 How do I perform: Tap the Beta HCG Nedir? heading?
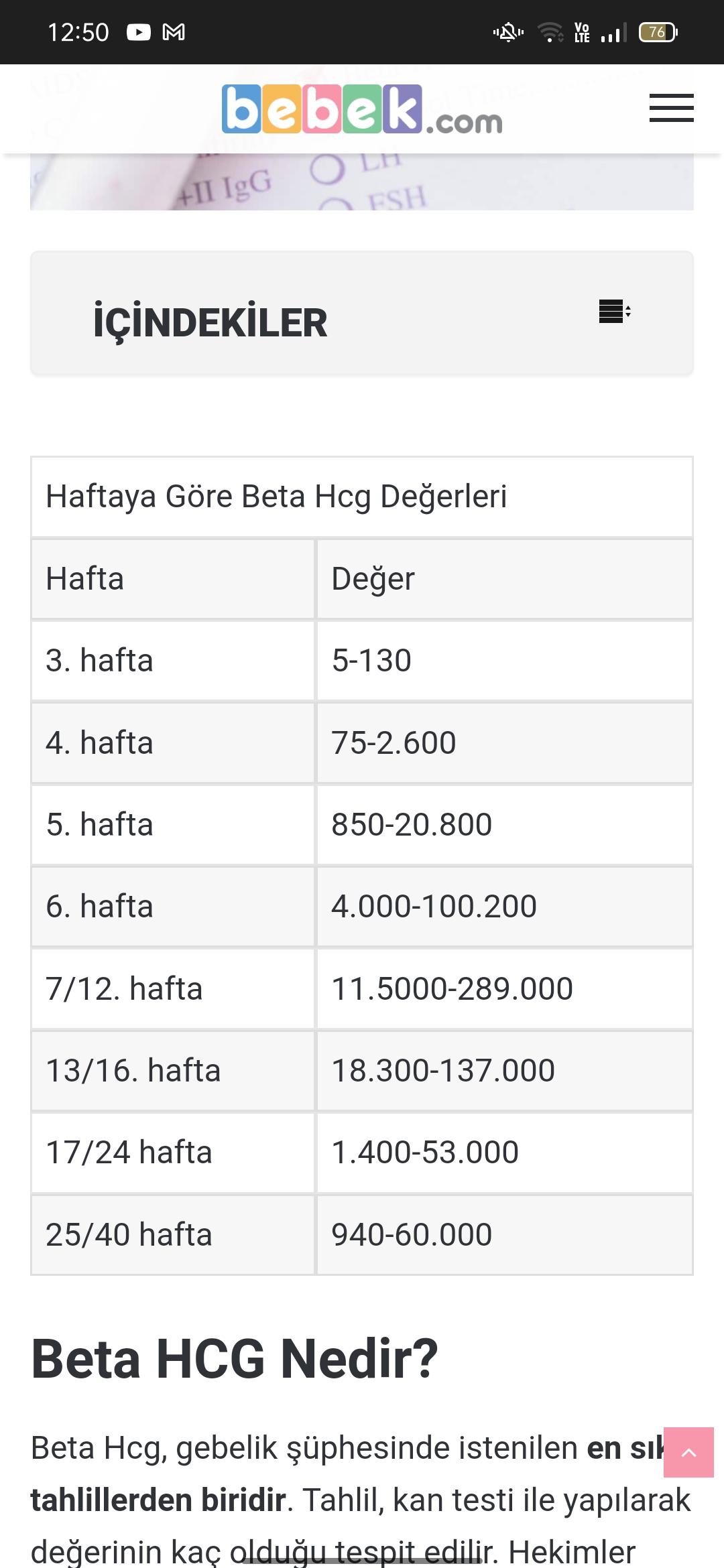coord(235,1359)
